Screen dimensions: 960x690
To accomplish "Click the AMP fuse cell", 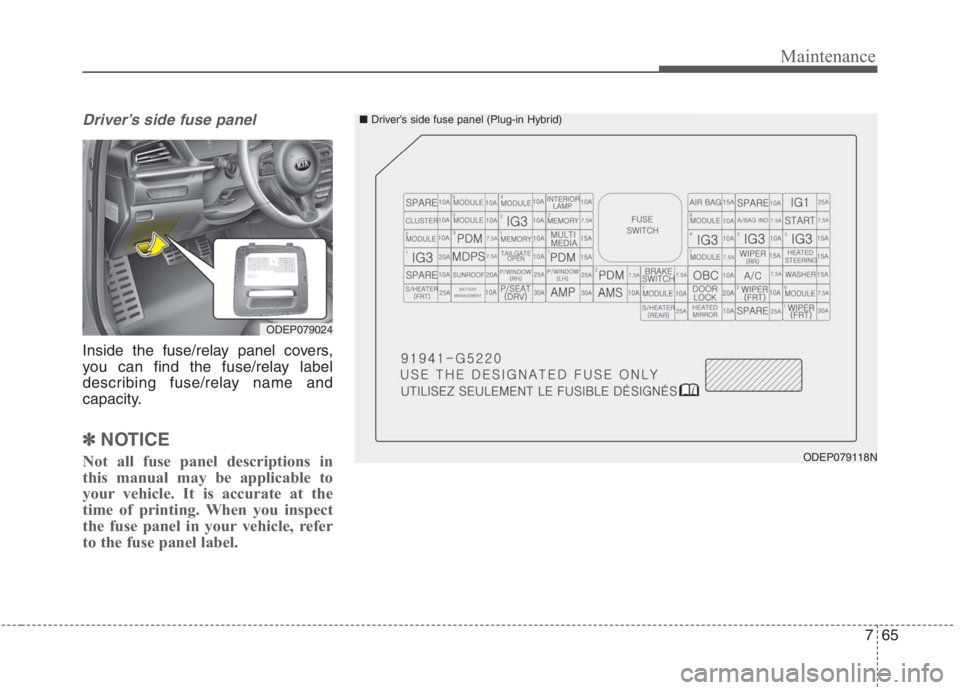I will point(562,293).
